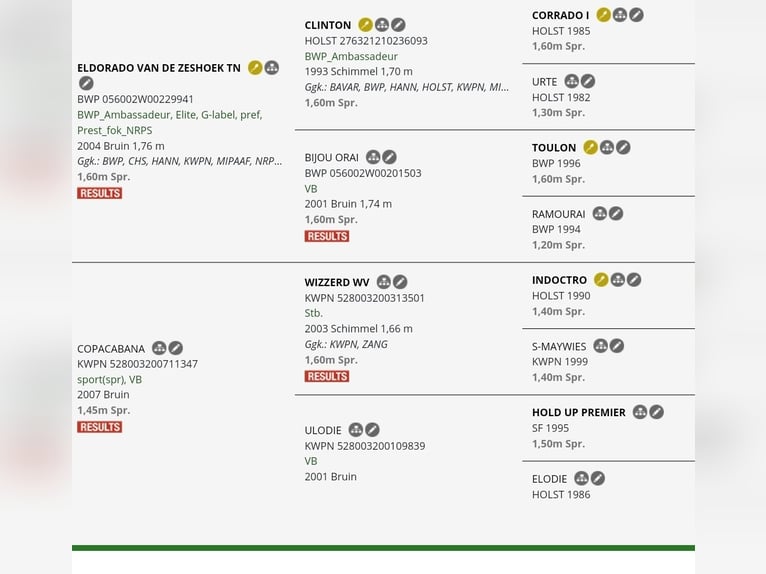The height and width of the screenshot is (574, 766).
Task: Click the gray pencil icon beside WIZZERD WV
Action: (400, 282)
